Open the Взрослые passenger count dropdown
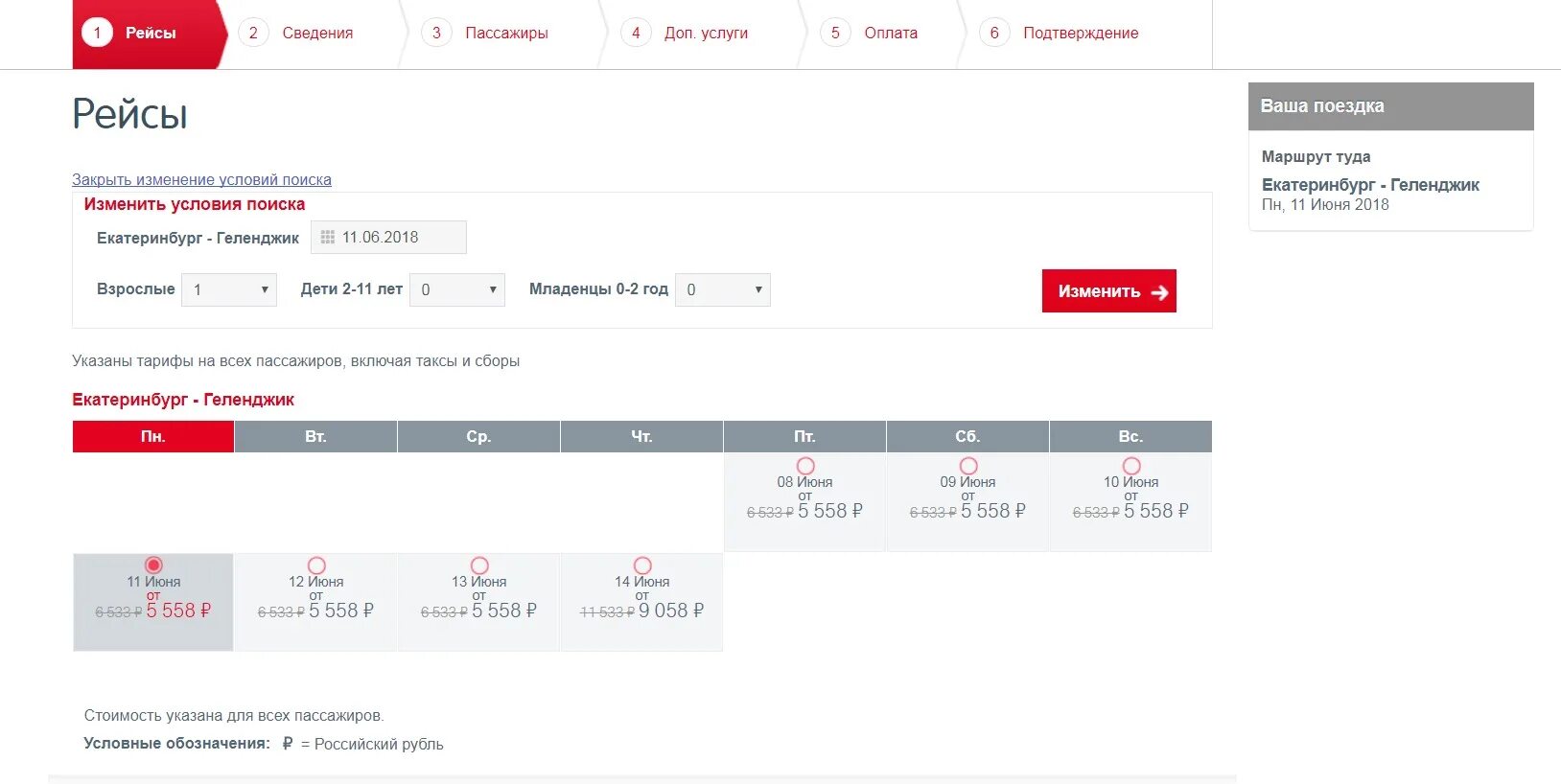1561x784 pixels. coord(229,289)
